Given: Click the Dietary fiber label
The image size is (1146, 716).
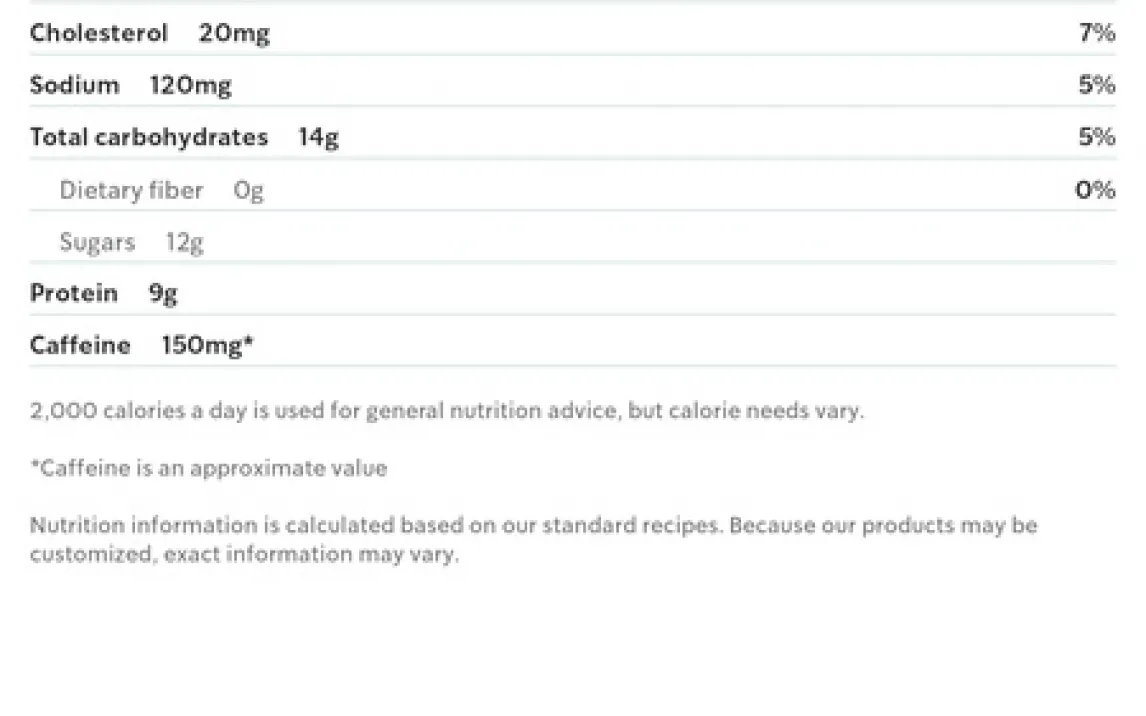Looking at the screenshot, I should click(131, 190).
